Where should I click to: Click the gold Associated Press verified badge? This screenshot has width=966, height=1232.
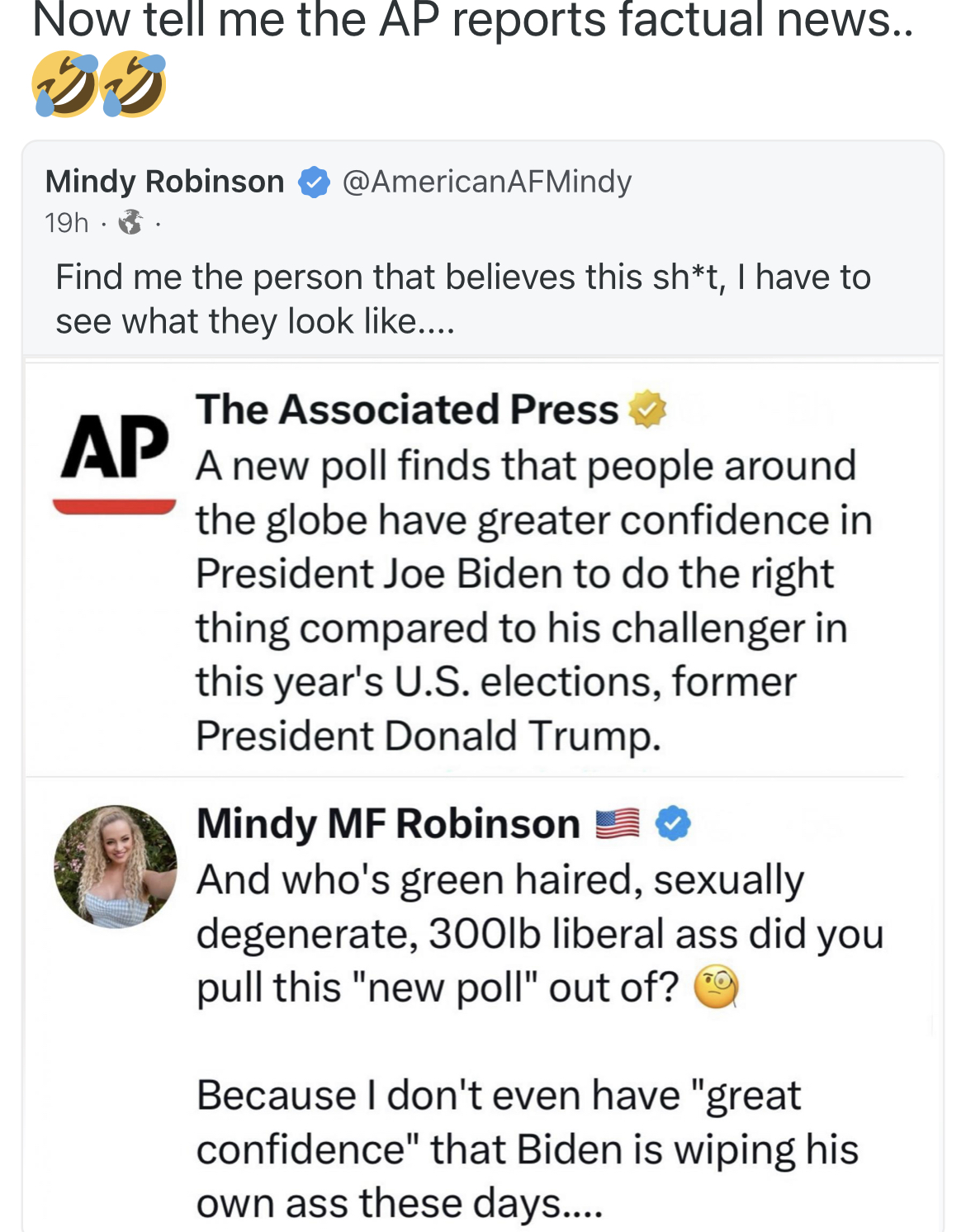pyautogui.click(x=647, y=410)
